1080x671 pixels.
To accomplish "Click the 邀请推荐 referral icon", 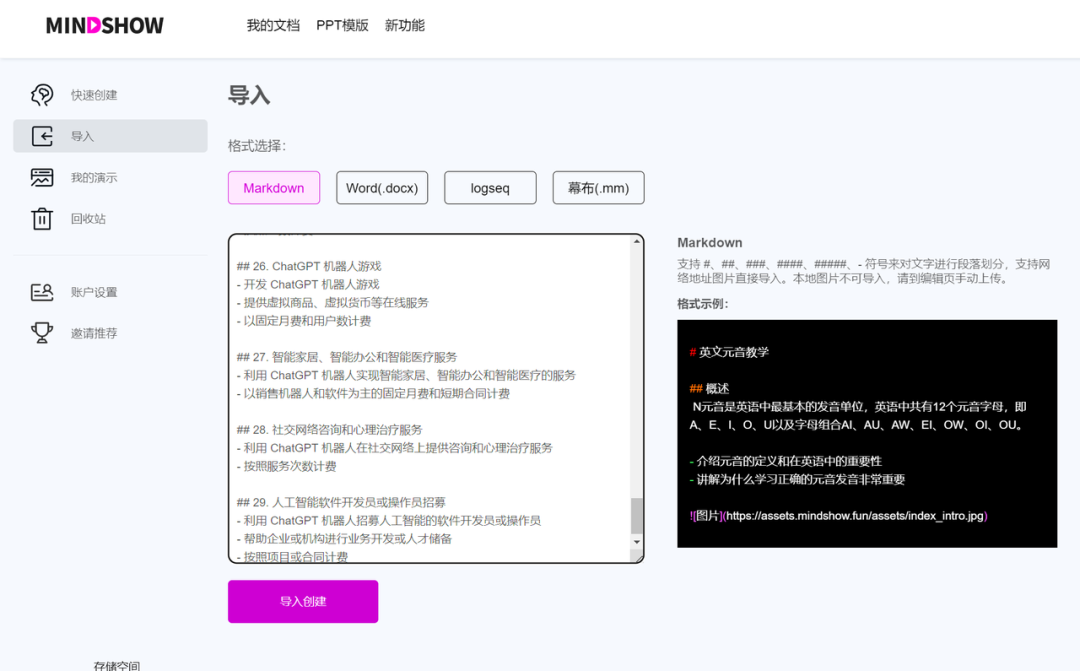I will (41, 332).
